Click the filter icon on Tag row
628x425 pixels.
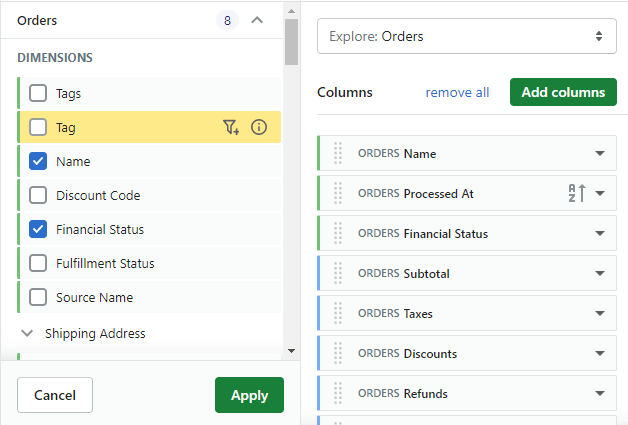point(231,127)
